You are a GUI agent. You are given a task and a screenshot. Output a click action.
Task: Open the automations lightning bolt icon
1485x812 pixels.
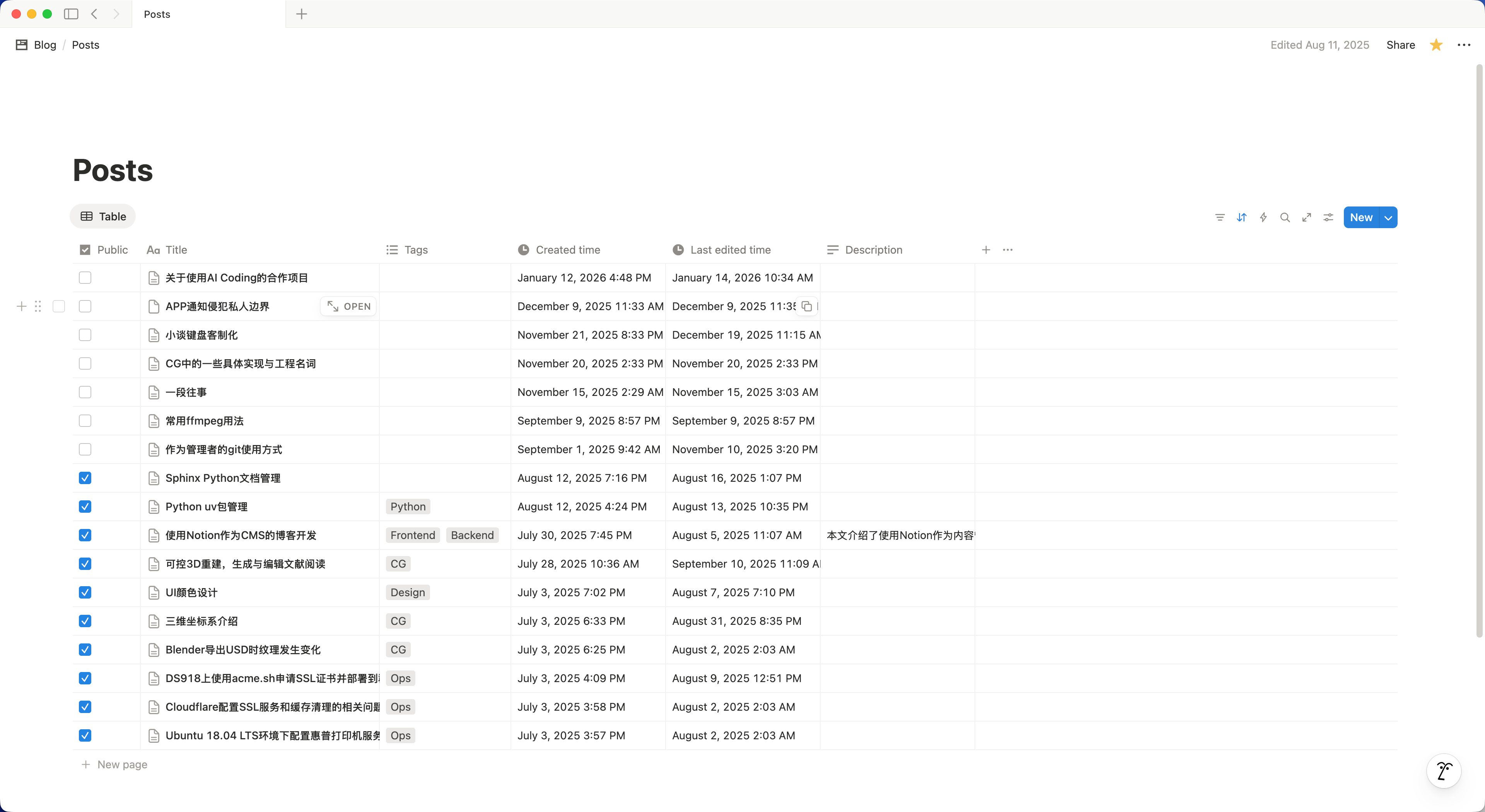(1263, 217)
